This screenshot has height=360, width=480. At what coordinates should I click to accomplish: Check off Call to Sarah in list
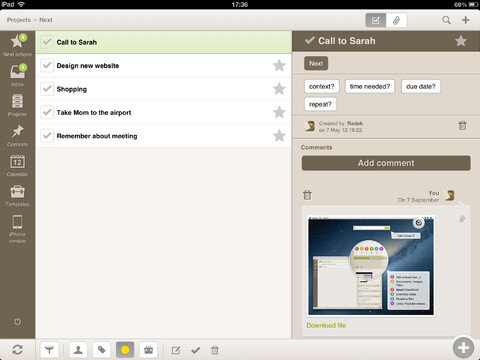coord(47,42)
